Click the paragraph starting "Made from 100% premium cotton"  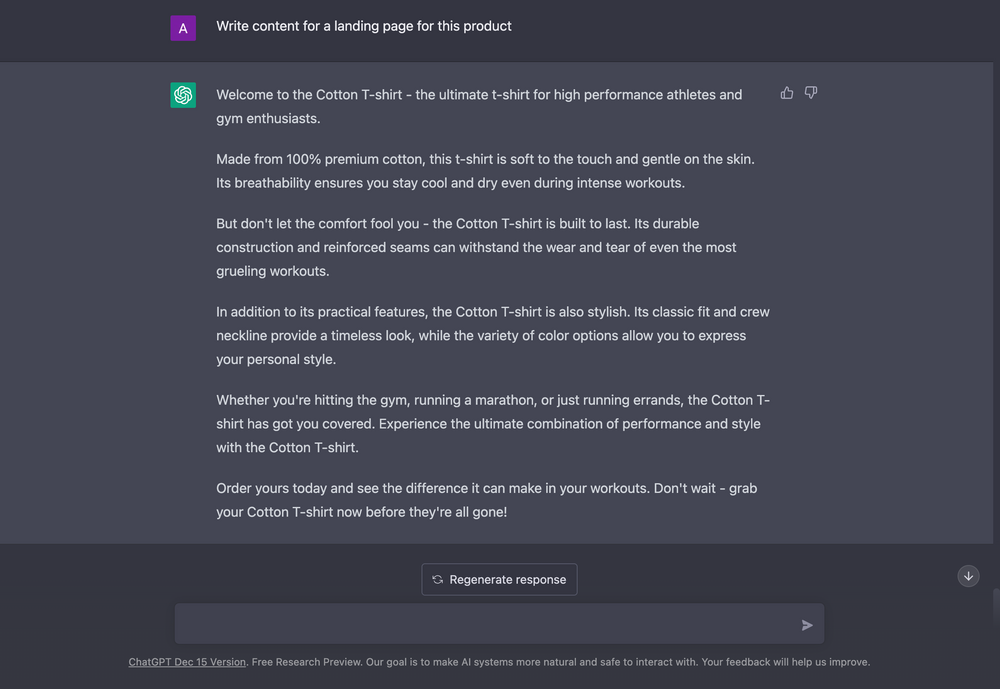point(485,171)
